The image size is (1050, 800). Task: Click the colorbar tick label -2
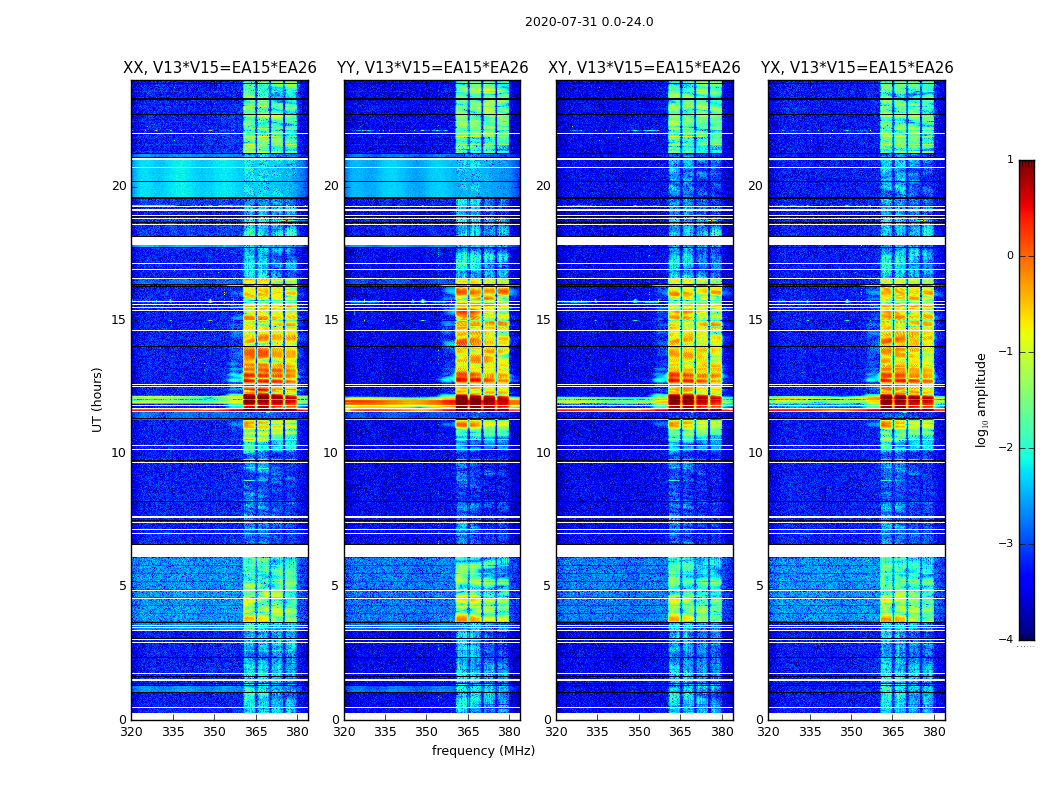[x=1011, y=449]
